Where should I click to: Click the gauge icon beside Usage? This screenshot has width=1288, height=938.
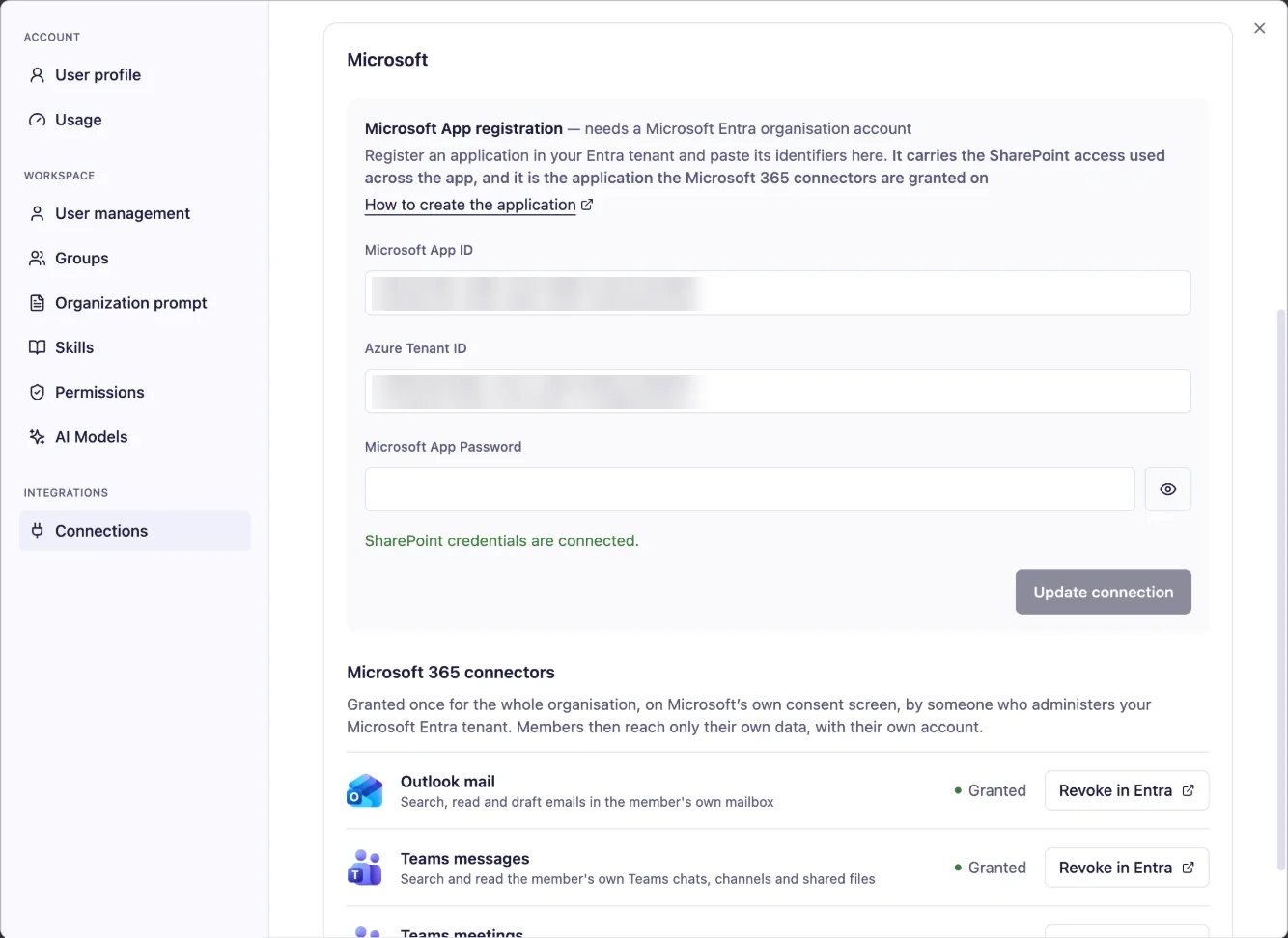(37, 120)
